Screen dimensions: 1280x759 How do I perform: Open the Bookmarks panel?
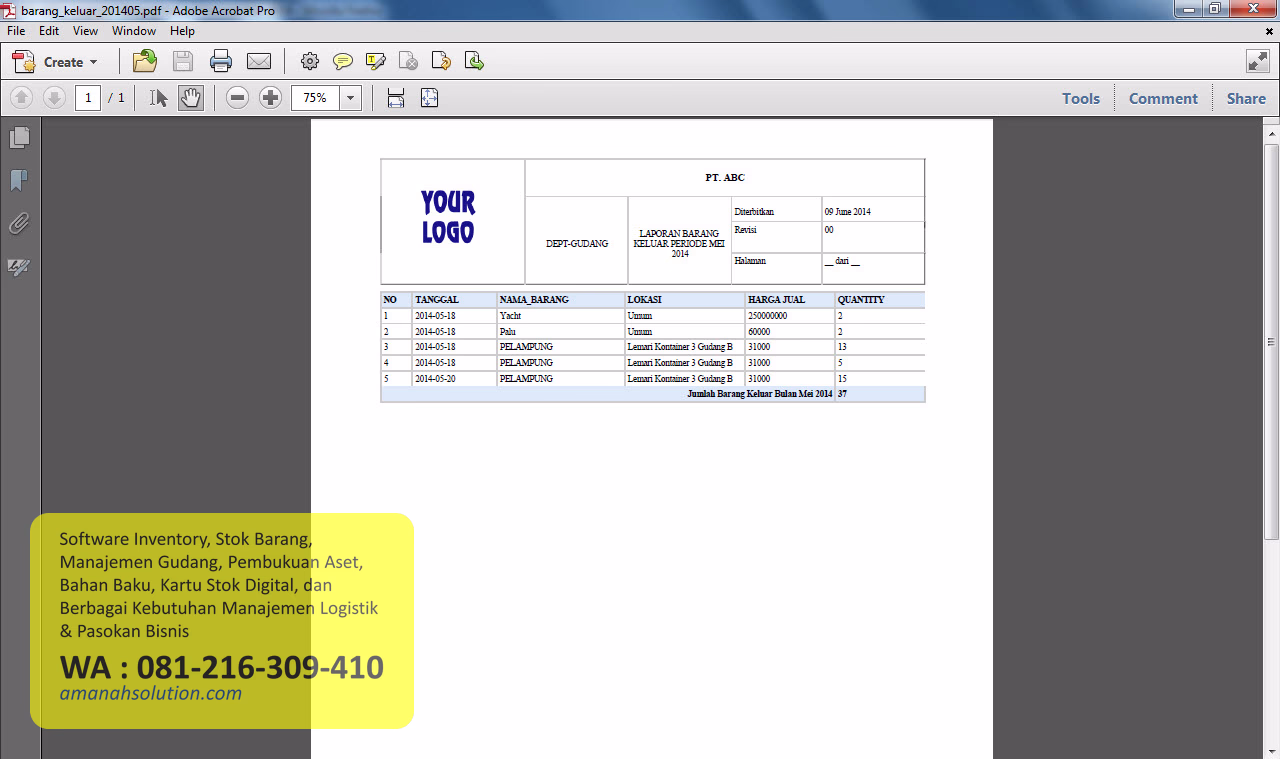tap(19, 180)
